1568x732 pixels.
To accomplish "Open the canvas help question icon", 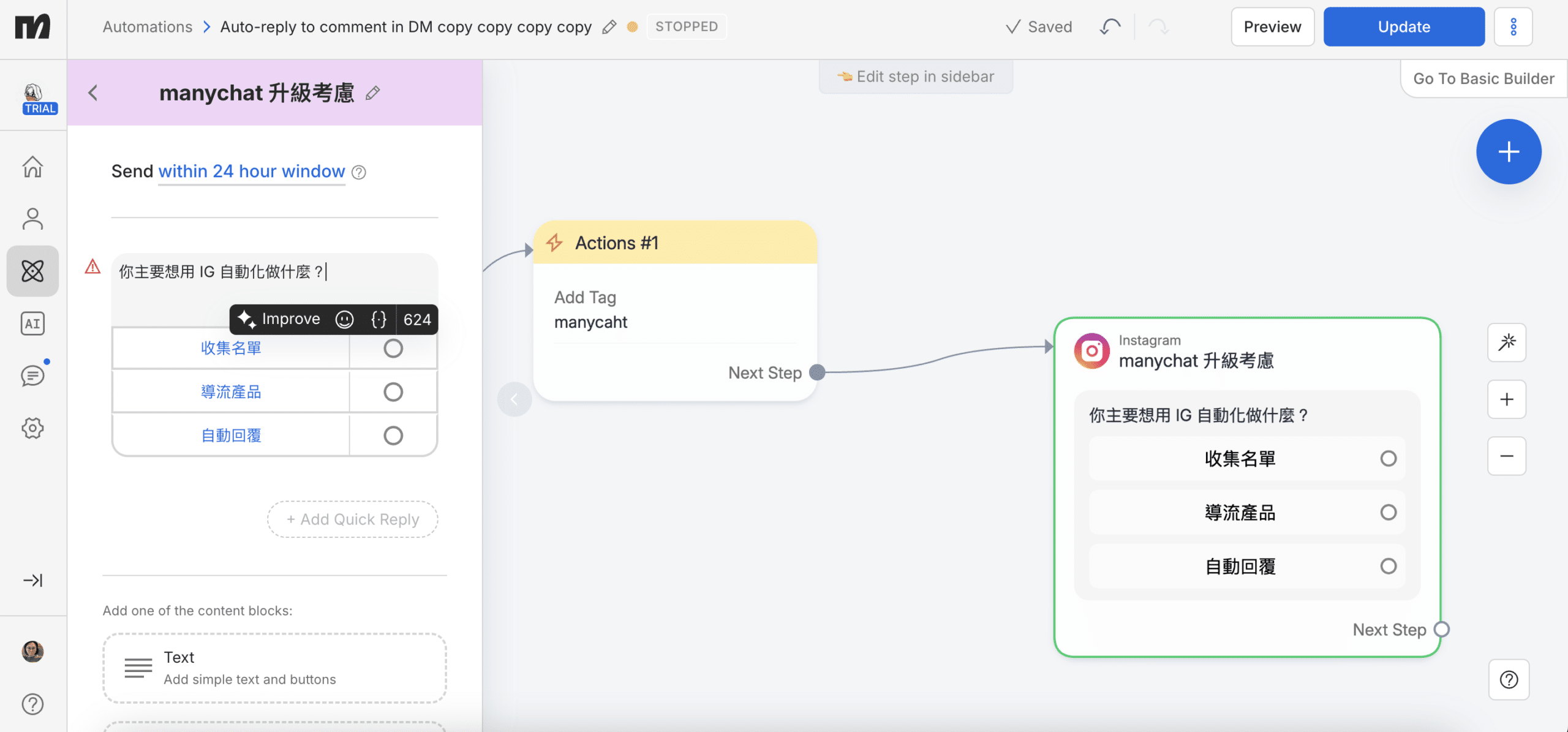I will (1509, 679).
